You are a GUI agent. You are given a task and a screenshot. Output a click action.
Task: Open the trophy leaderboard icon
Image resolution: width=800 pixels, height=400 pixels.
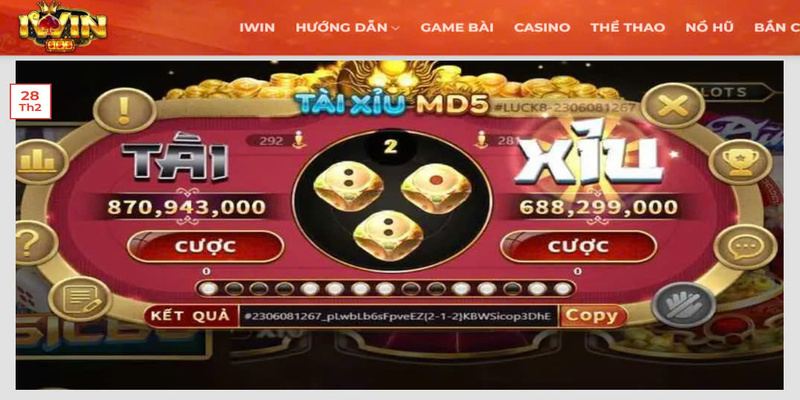tap(740, 162)
